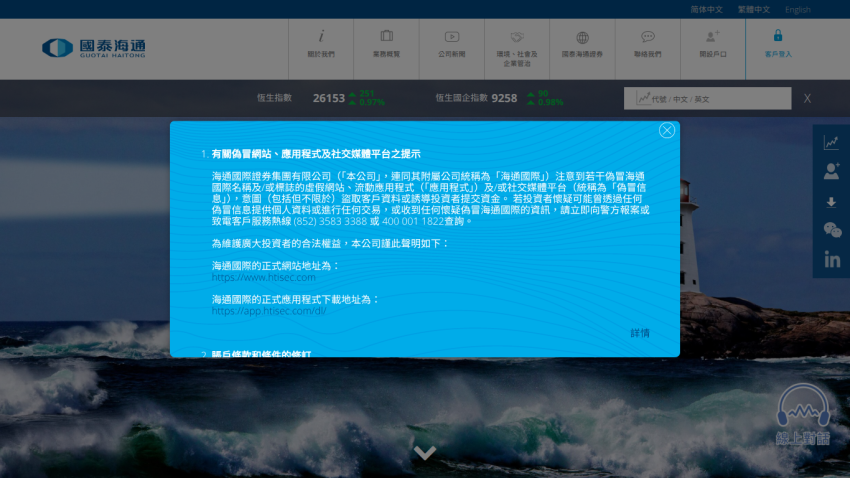Switch language to English
Image resolution: width=850 pixels, height=478 pixels.
click(797, 10)
